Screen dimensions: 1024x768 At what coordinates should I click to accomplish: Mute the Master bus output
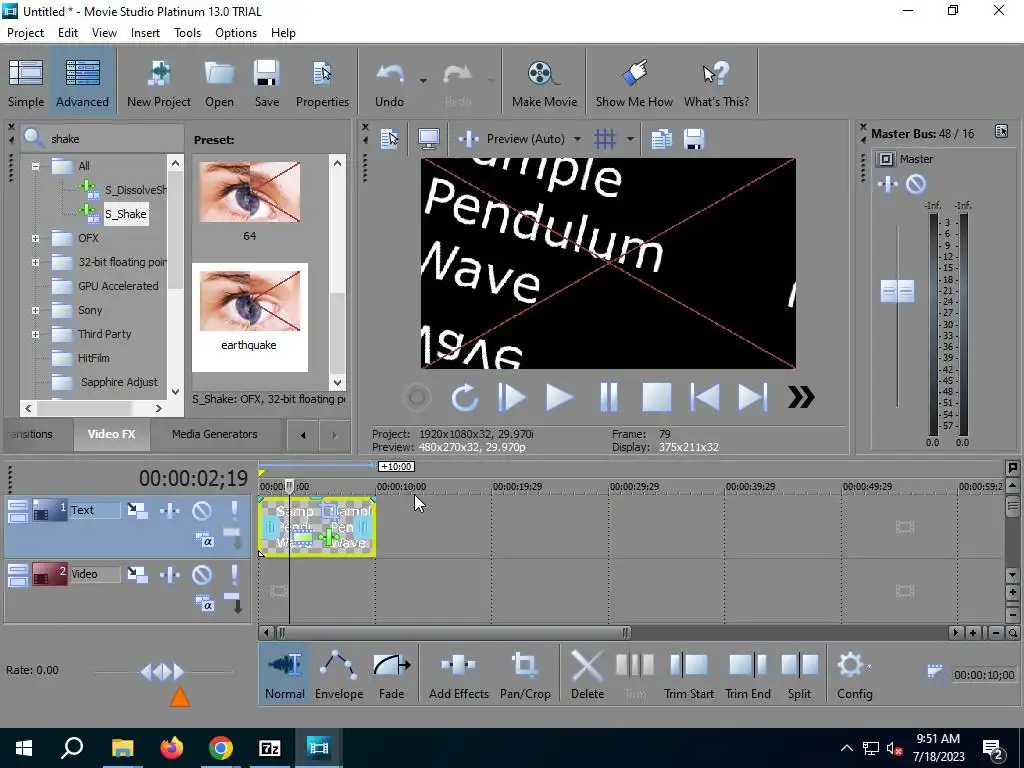coord(916,184)
